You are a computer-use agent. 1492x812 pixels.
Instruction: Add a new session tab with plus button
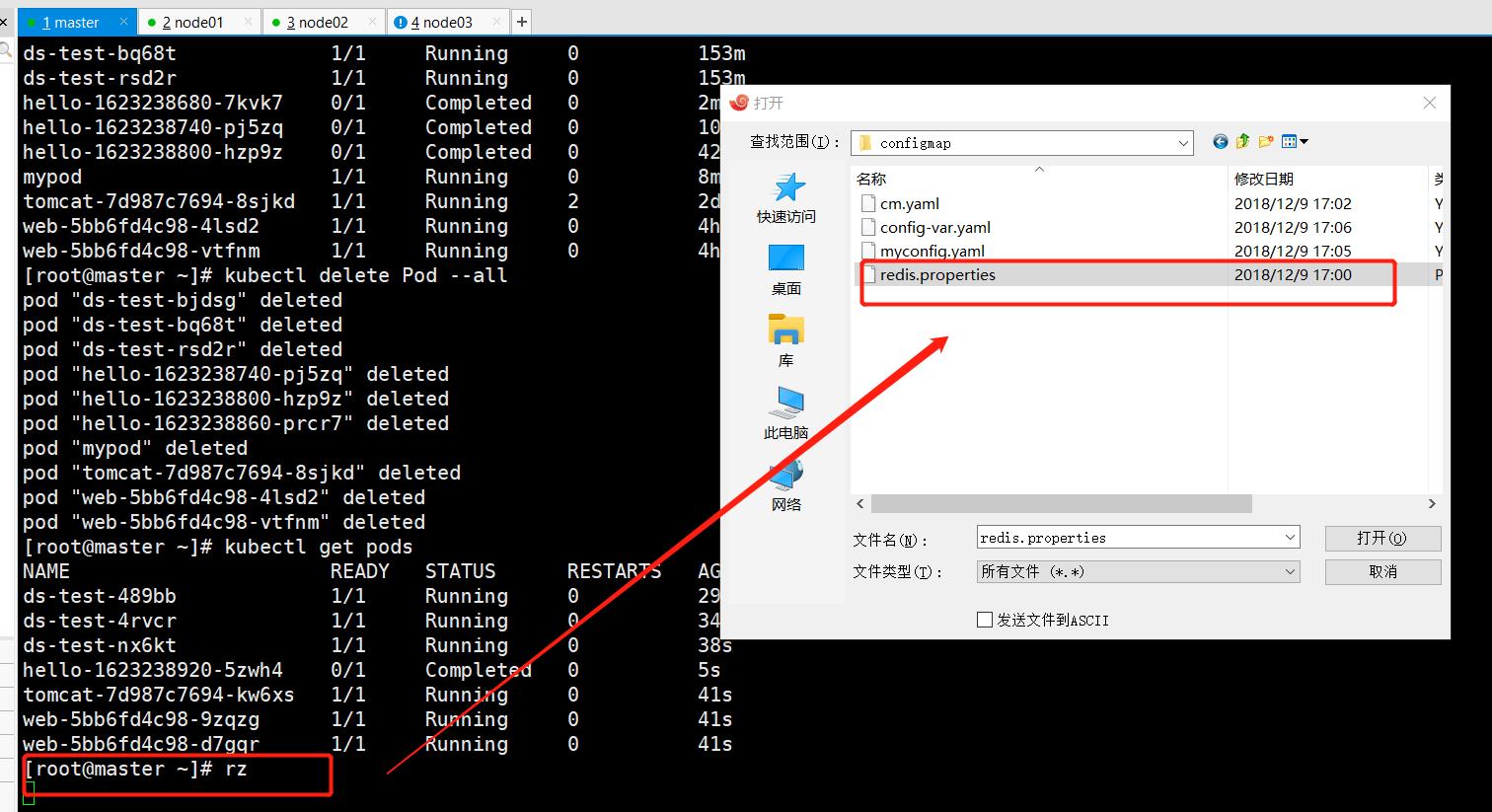click(521, 22)
